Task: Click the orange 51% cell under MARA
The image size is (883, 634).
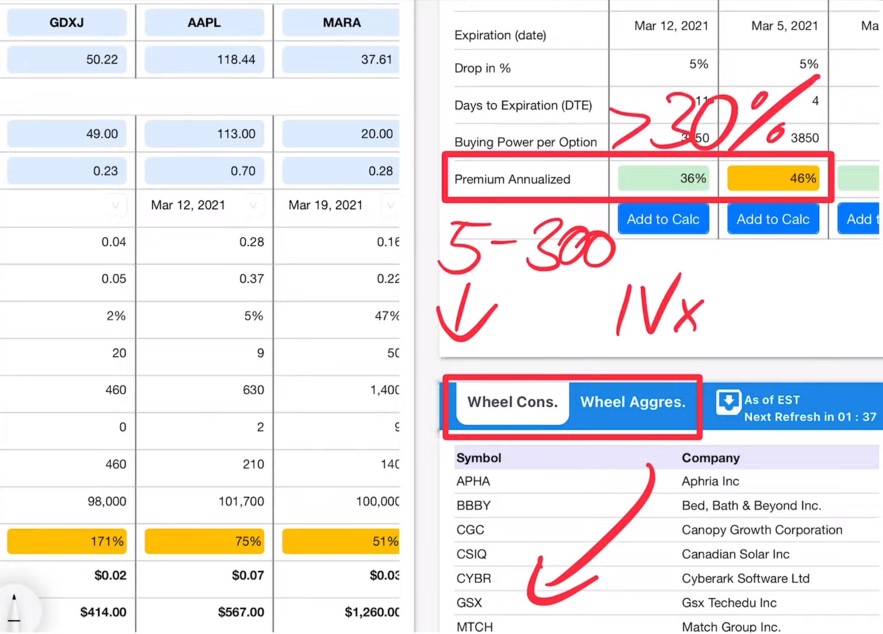Action: tap(341, 542)
